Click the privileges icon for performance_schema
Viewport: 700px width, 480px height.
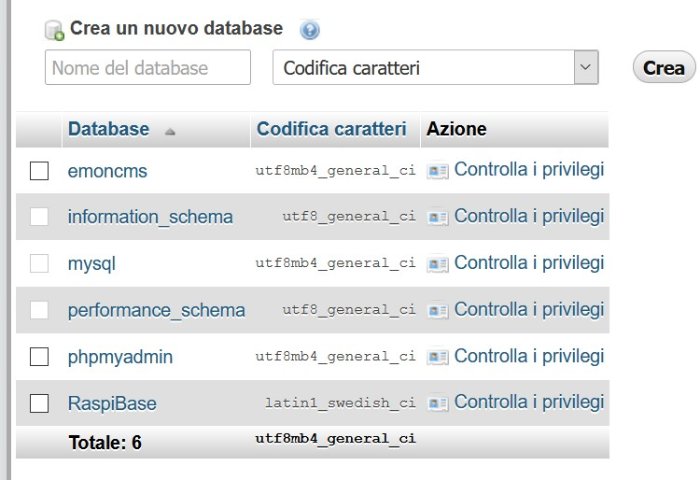click(438, 310)
